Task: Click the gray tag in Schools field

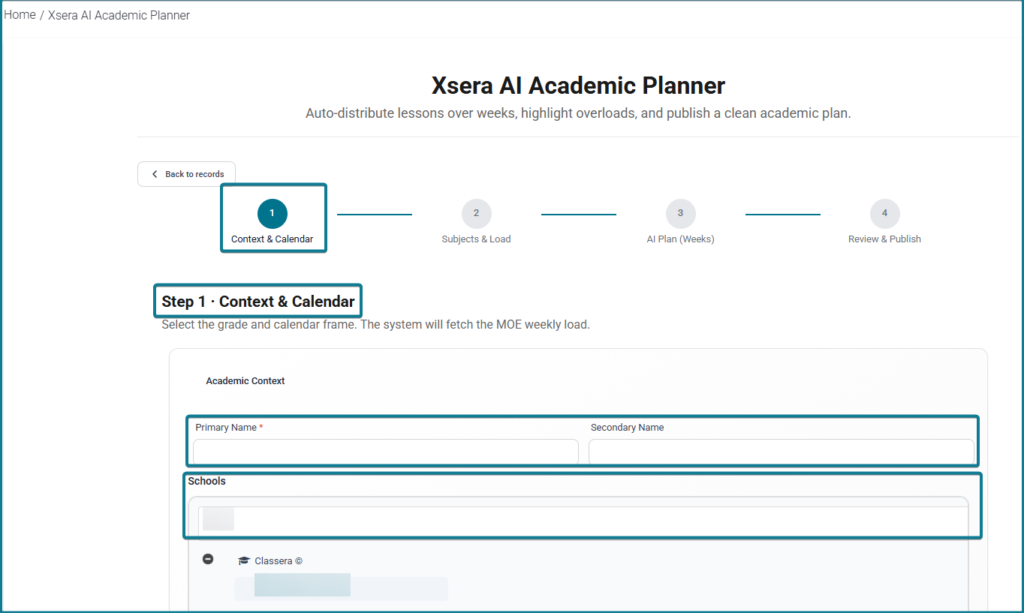Action: (x=218, y=519)
